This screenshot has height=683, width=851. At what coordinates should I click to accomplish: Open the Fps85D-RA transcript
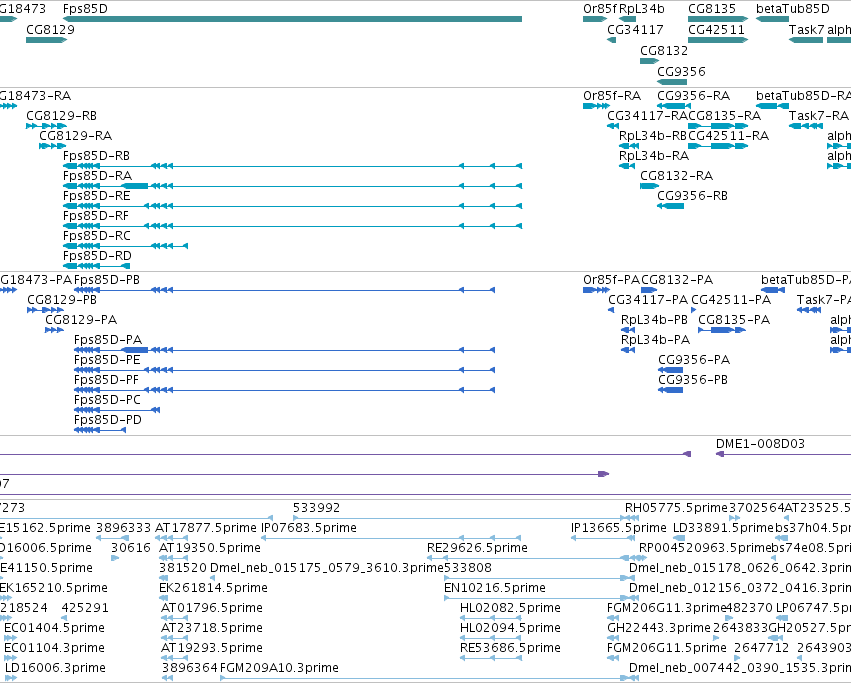point(98,176)
